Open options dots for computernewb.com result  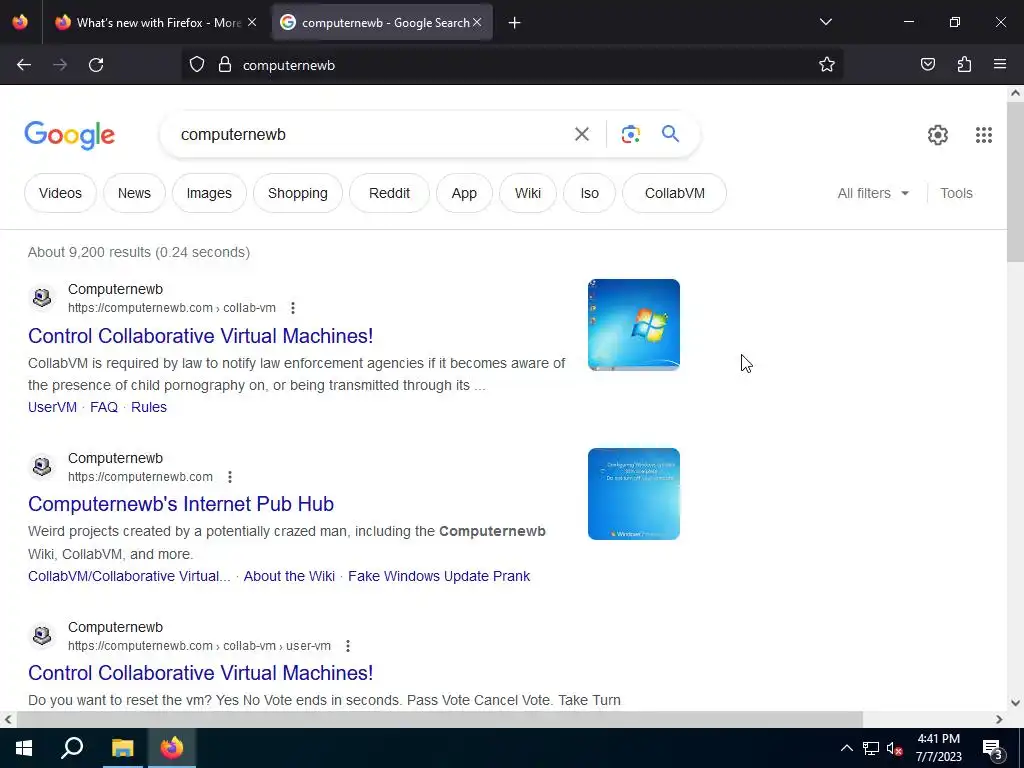point(230,477)
